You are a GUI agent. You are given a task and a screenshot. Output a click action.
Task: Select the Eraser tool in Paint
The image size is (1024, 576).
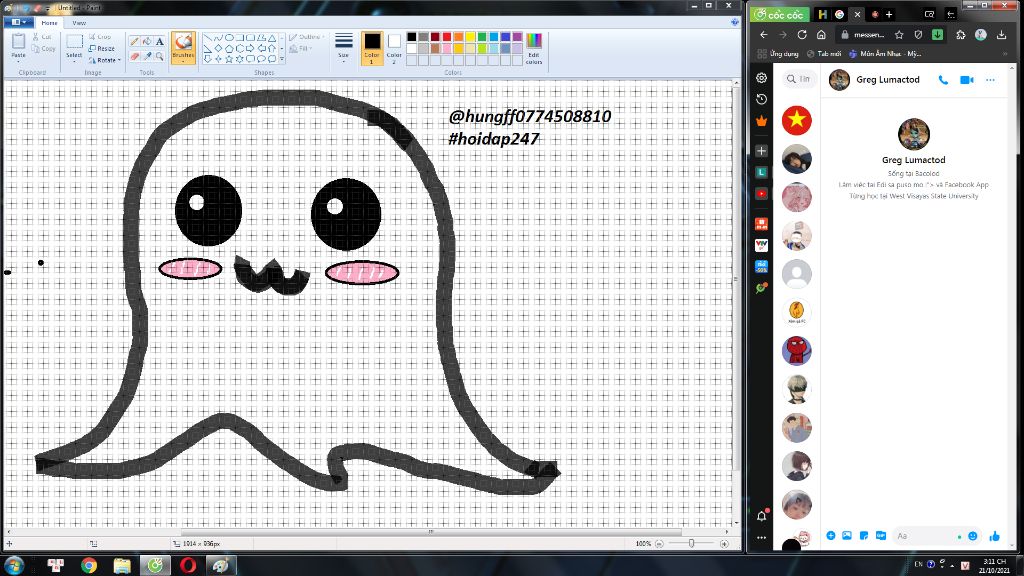[135, 57]
